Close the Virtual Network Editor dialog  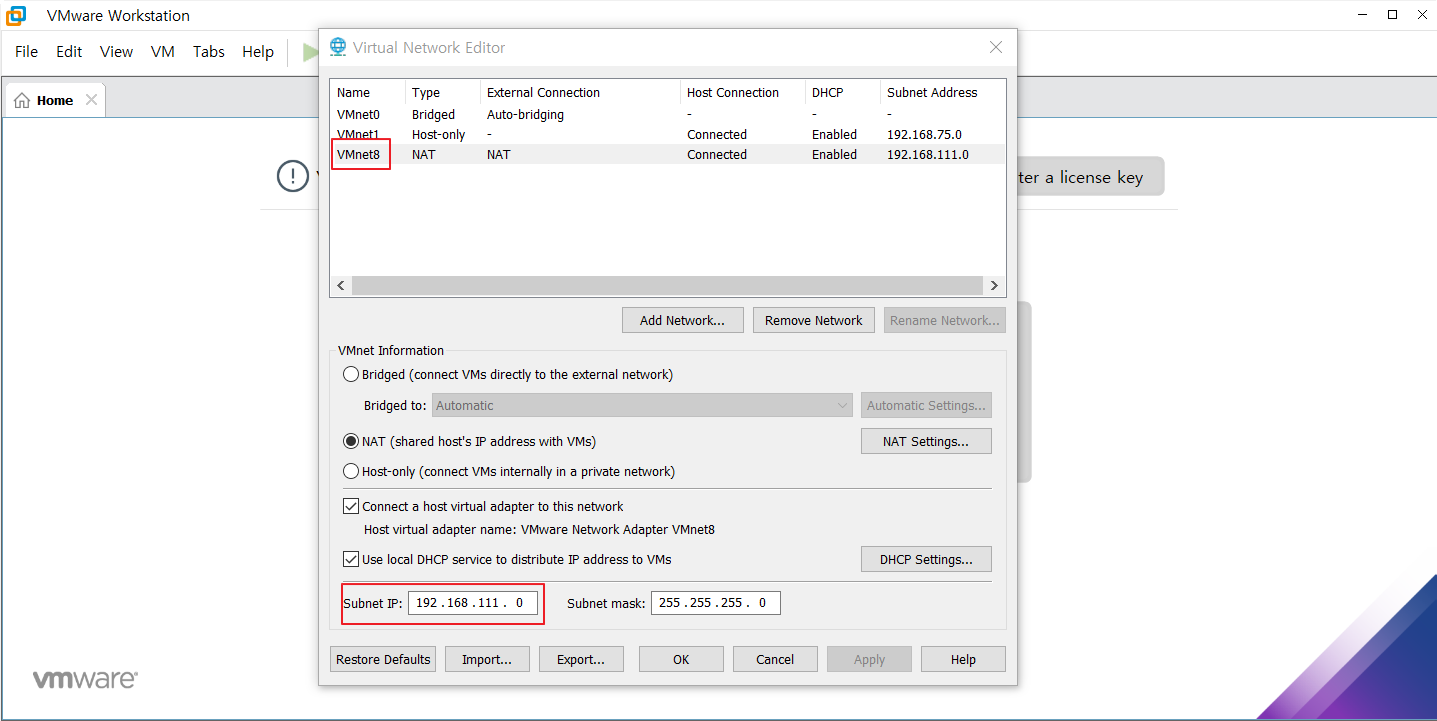pyautogui.click(x=996, y=47)
